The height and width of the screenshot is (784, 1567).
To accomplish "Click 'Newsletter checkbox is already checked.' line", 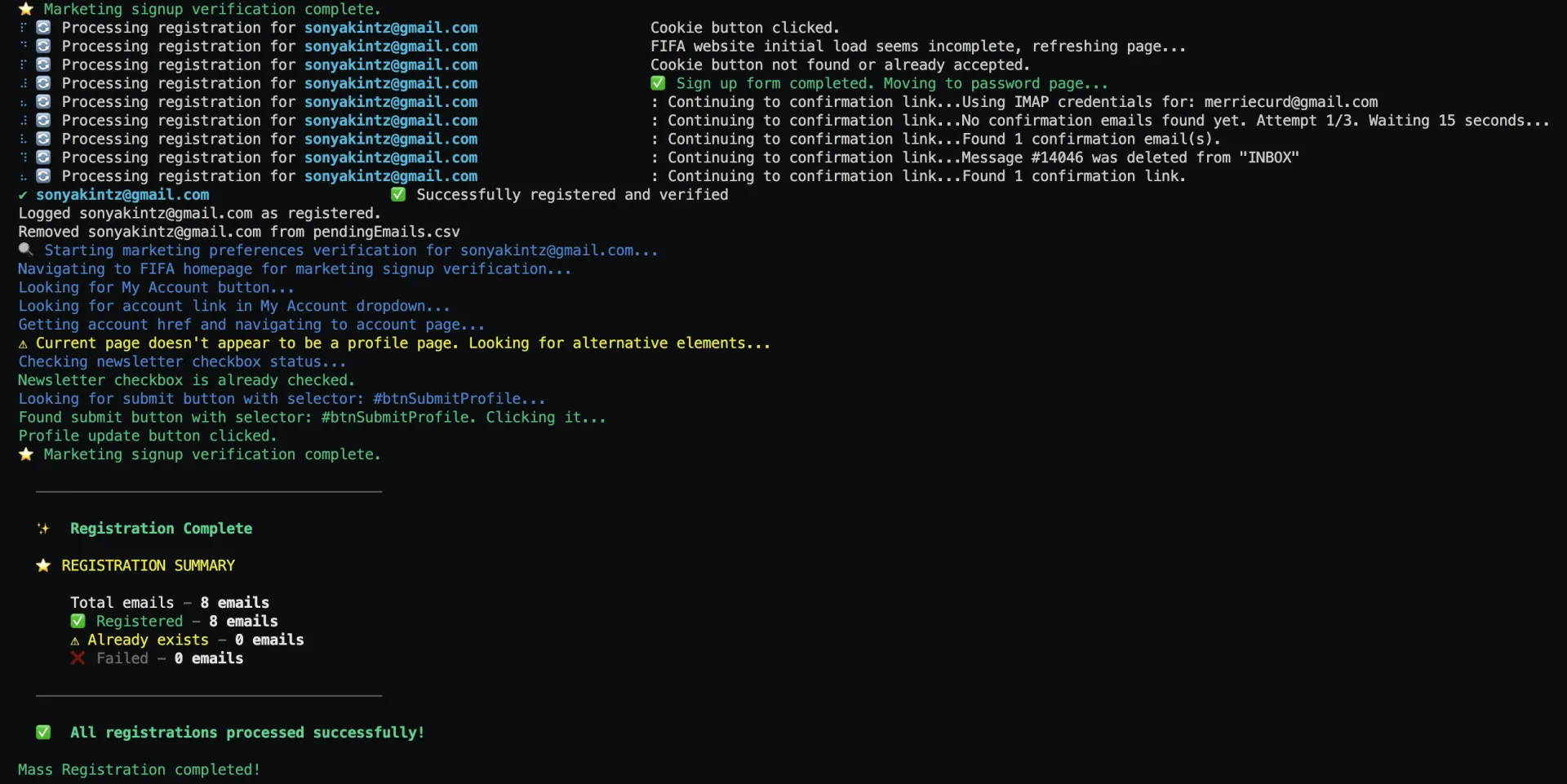I will click(x=186, y=380).
